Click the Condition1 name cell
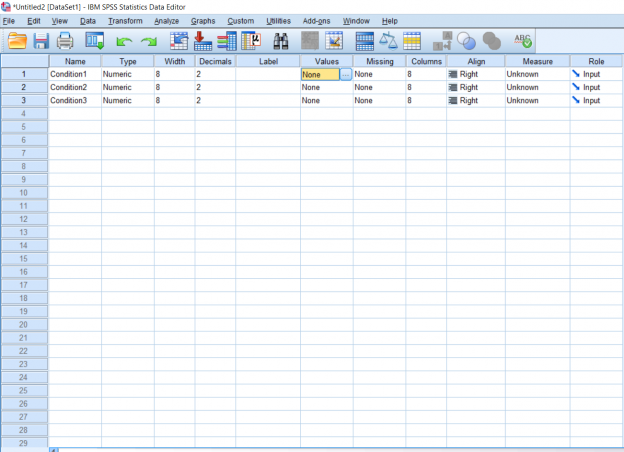The width and height of the screenshot is (624, 452). click(75, 74)
